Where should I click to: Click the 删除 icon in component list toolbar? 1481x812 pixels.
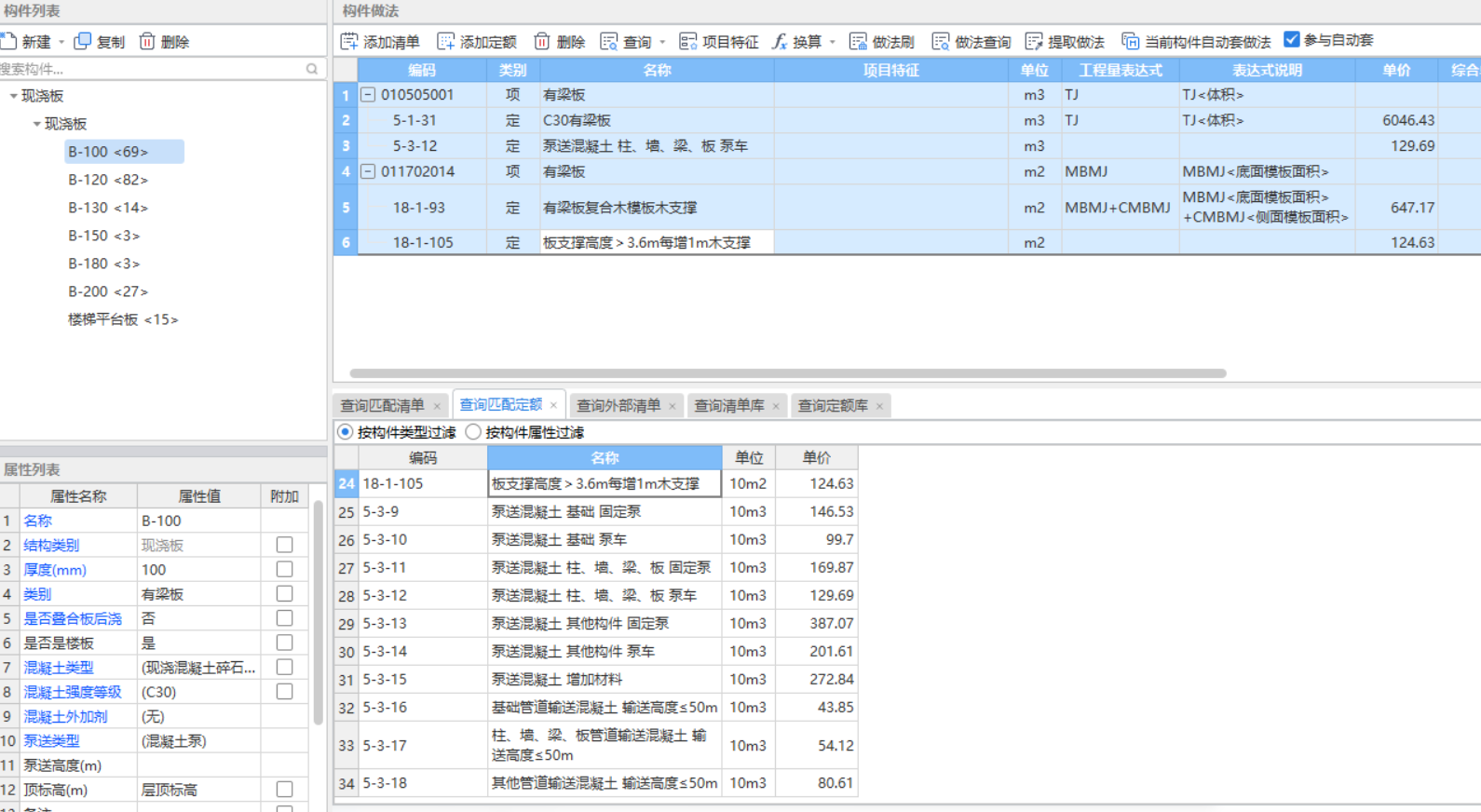(x=147, y=41)
